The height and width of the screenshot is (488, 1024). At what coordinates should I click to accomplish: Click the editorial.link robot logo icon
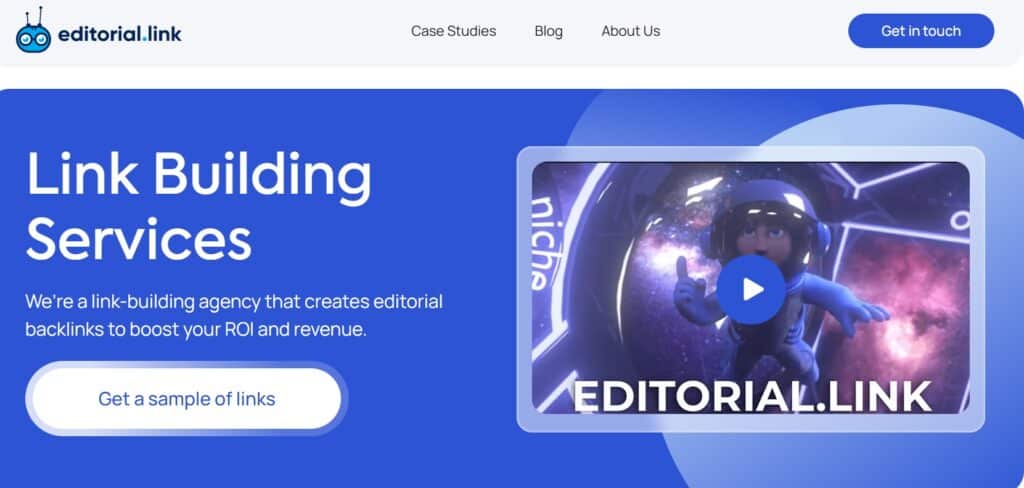33,31
